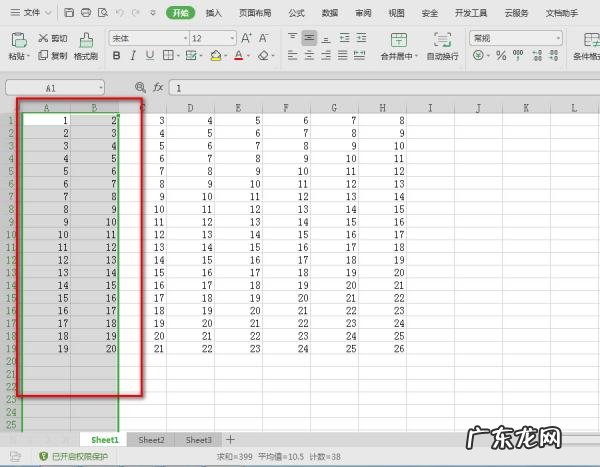Align text to top of cell
Image resolution: width=600 pixels, height=467 pixels.
pos(292,37)
